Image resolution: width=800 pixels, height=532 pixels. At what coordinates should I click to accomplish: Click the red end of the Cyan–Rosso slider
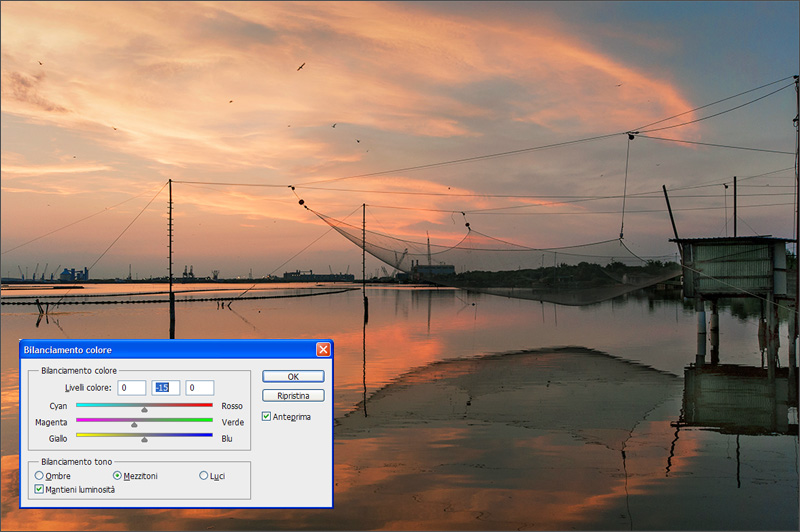click(x=208, y=405)
